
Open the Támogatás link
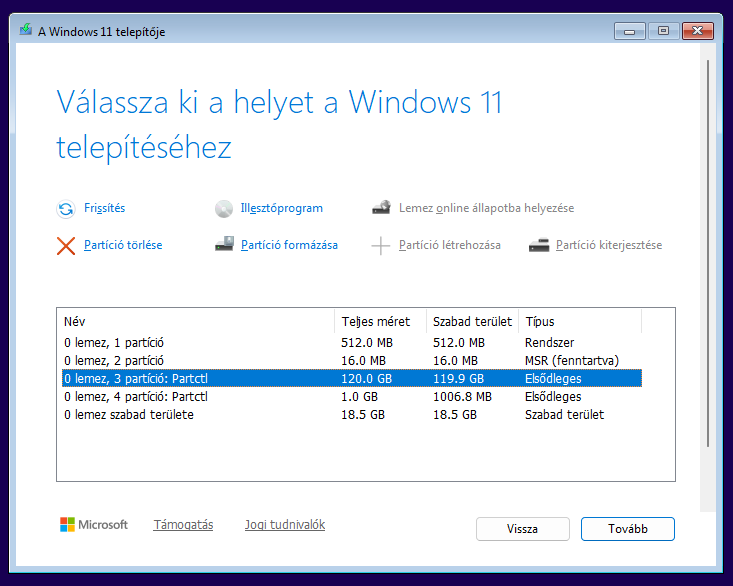coord(183,525)
